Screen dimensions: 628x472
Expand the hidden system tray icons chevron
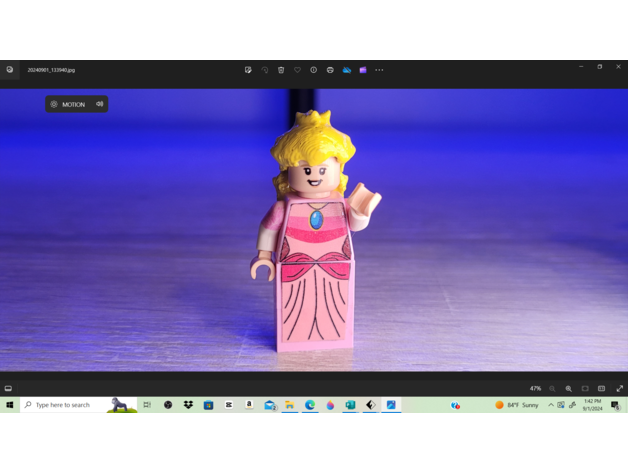(x=551, y=405)
